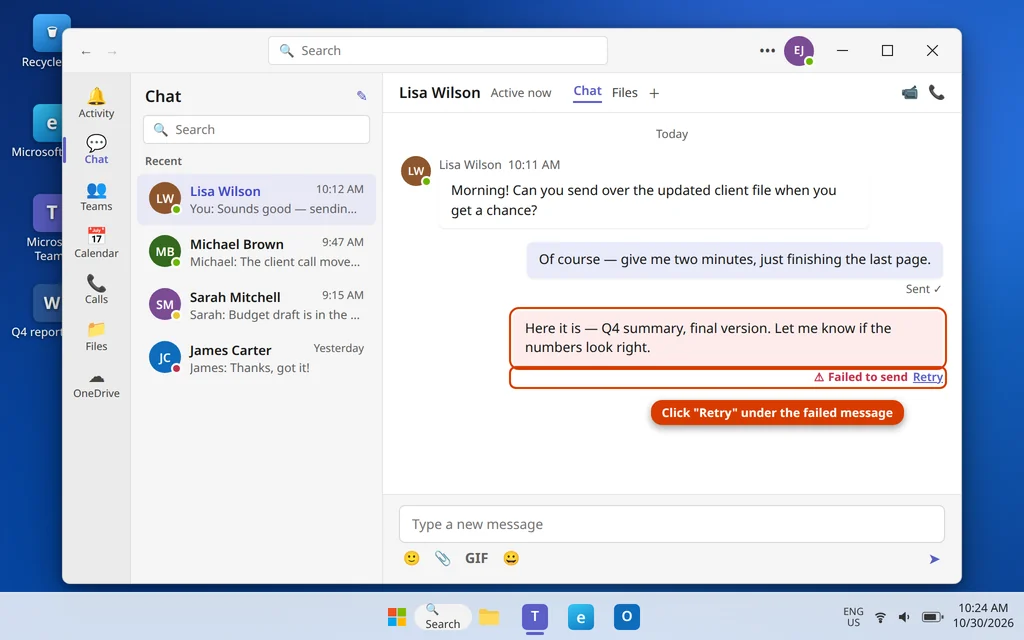Viewport: 1024px width, 640px height.
Task: Open the Michael Brown conversation
Action: 257,252
